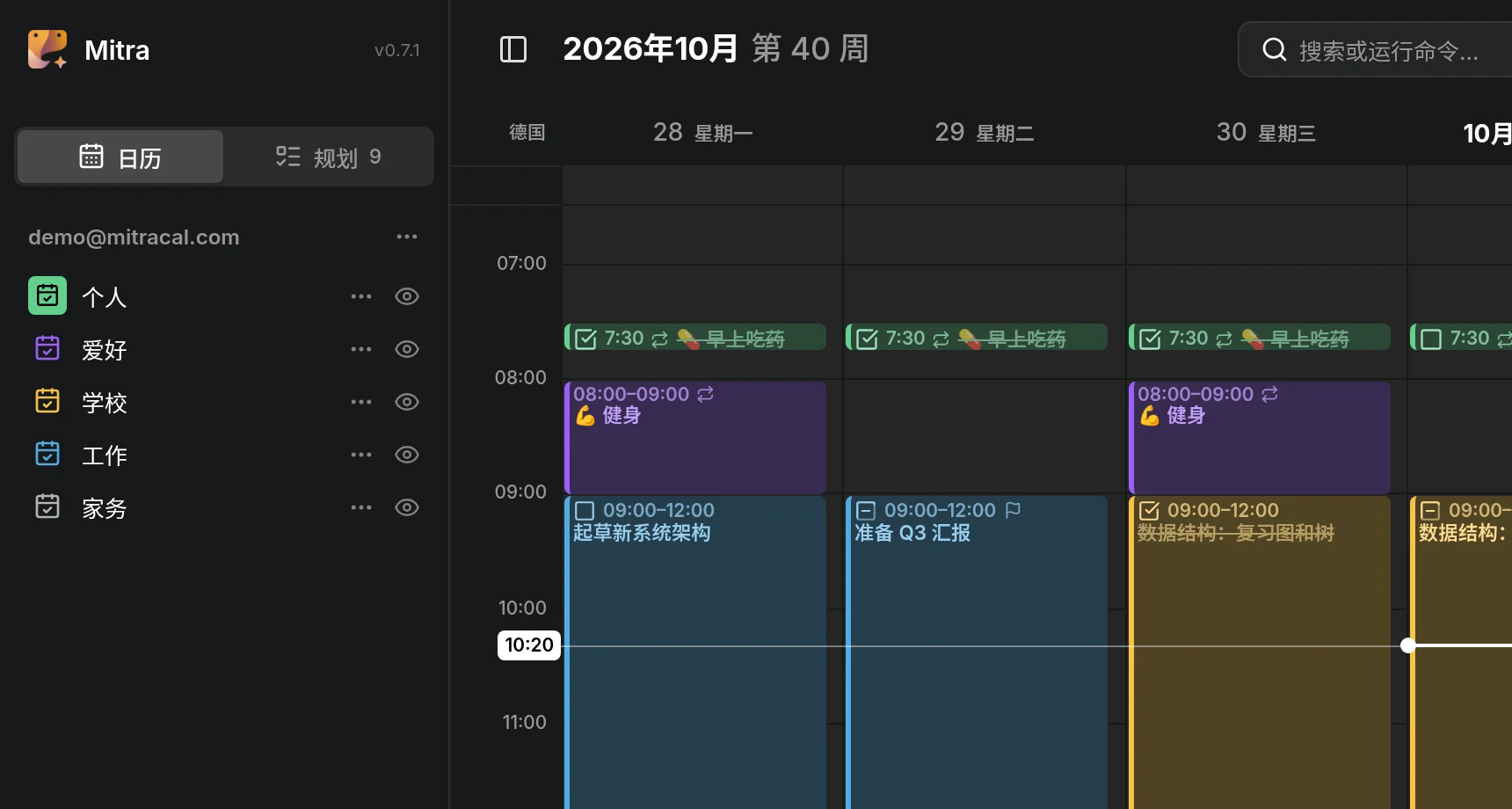The image size is (1512, 809).
Task: Toggle visibility of 学校 calendar
Action: click(x=407, y=402)
